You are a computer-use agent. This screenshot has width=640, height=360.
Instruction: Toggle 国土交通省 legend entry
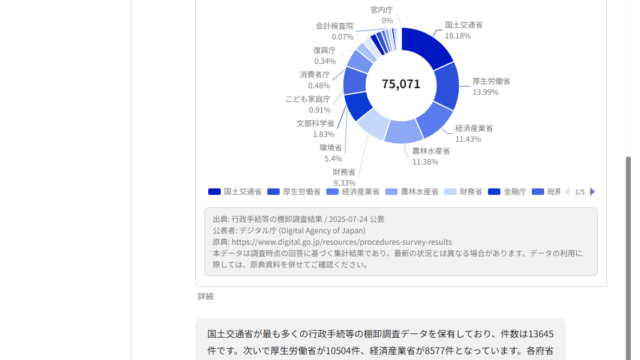235,192
